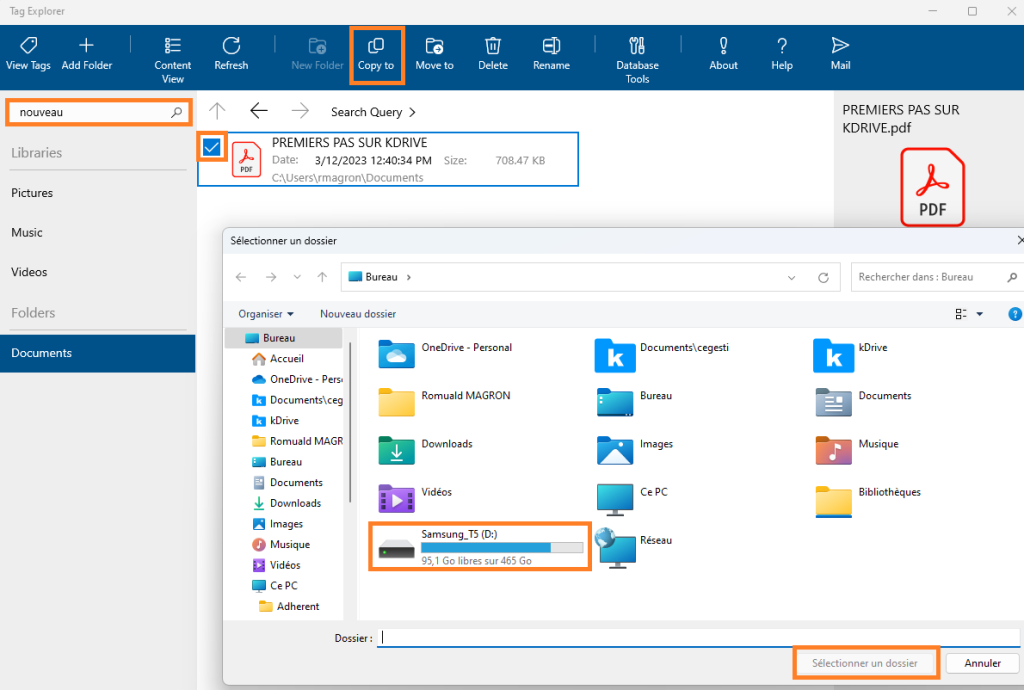
Task: Open Database Tools
Action: tap(637, 61)
